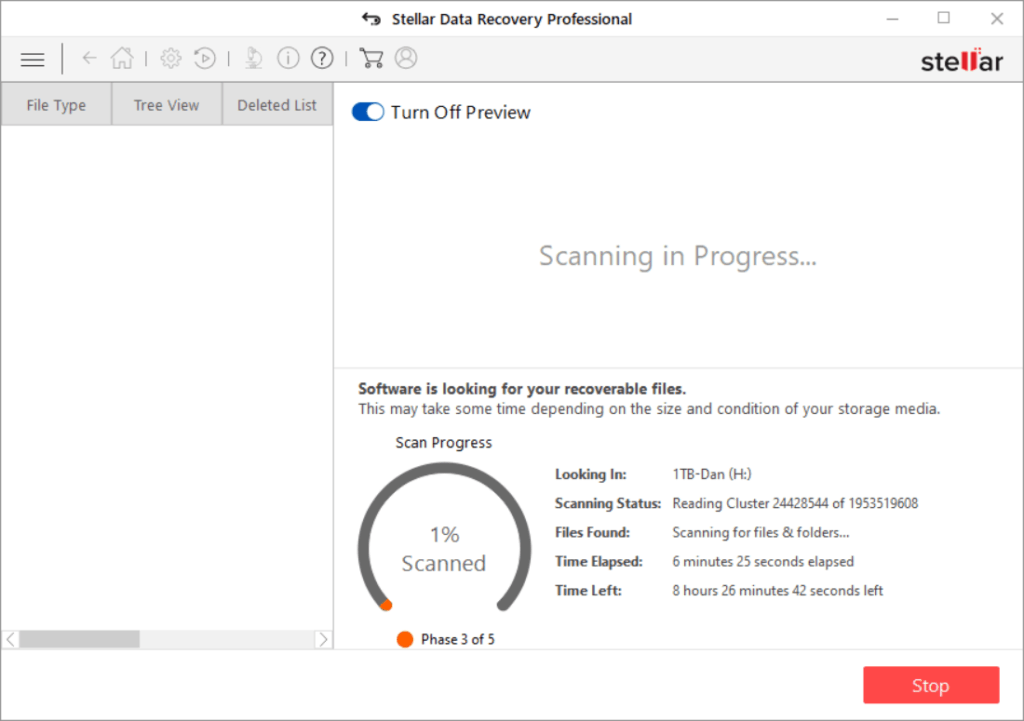Click the shopping cart buy icon

click(x=371, y=59)
